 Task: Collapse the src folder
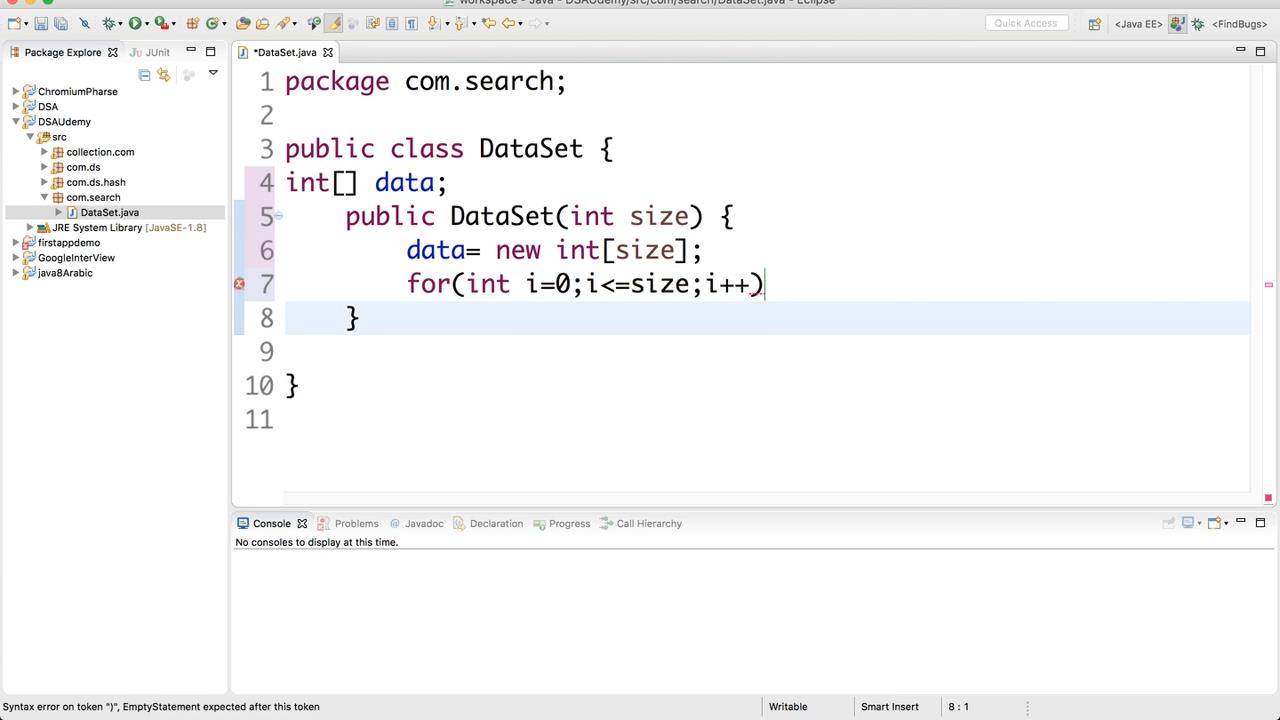click(30, 136)
